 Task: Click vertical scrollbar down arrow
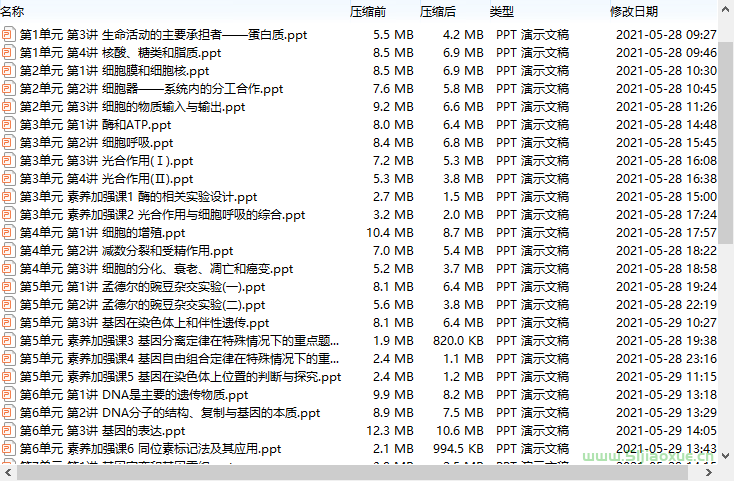click(x=726, y=455)
